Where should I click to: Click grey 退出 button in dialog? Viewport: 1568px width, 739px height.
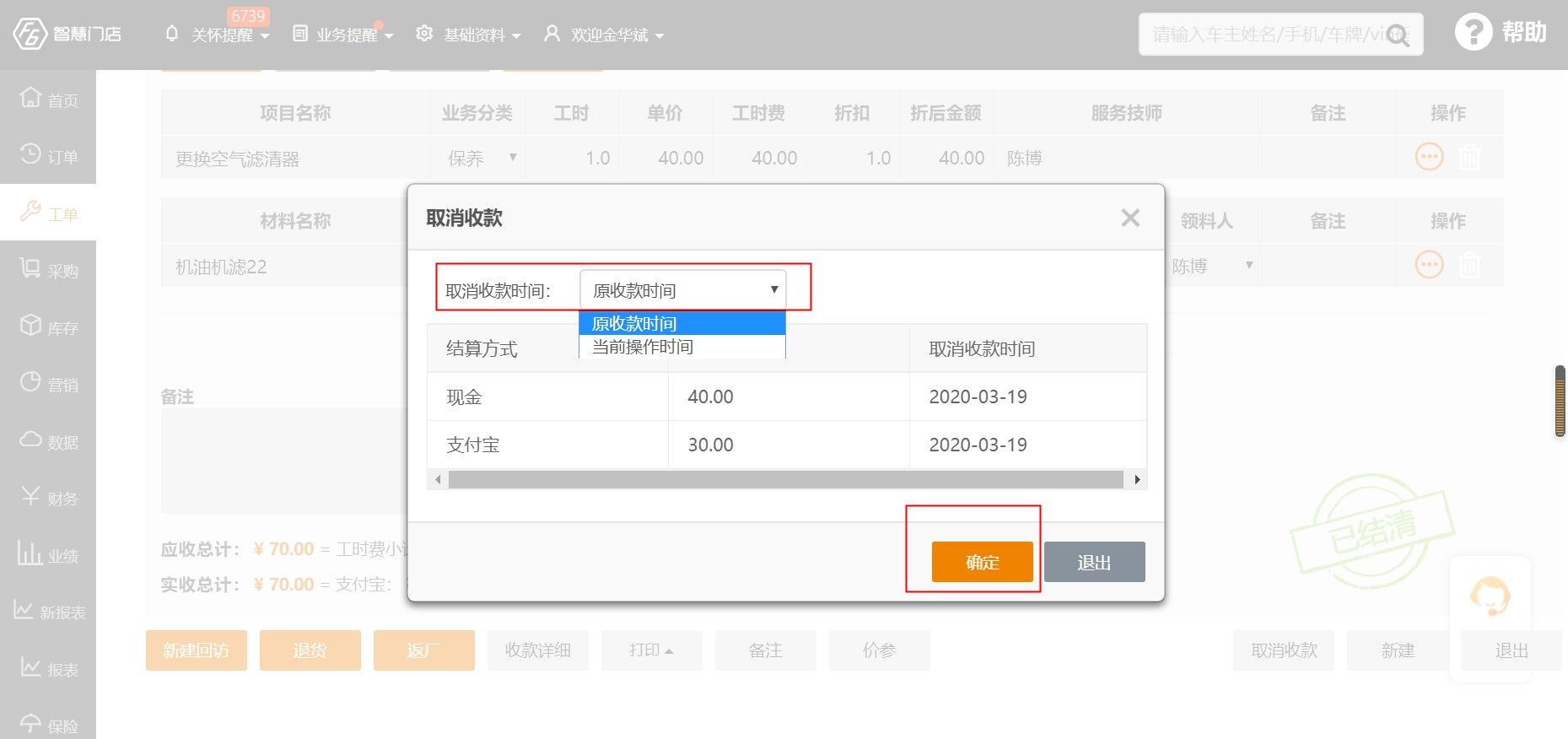click(x=1094, y=562)
